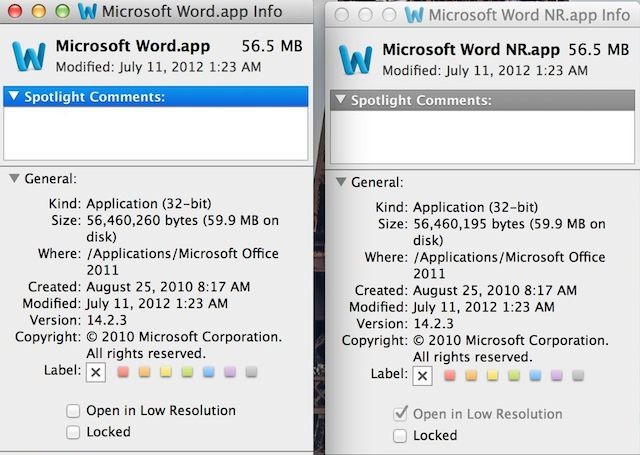Collapse General section in Microsoft Word NR.app Info
Screen dimensions: 640x455
click(x=341, y=182)
